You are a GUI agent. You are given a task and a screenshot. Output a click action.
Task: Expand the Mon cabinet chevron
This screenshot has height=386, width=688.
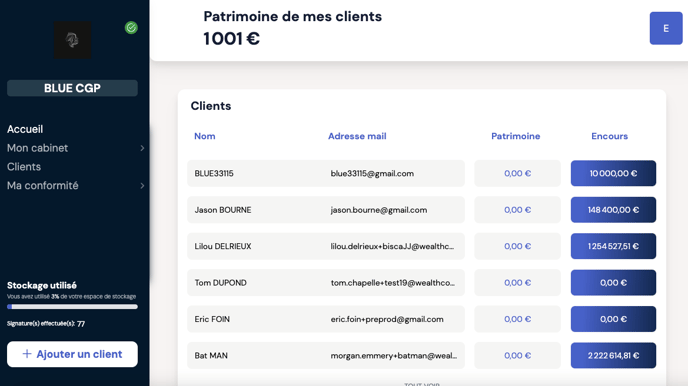pos(142,148)
